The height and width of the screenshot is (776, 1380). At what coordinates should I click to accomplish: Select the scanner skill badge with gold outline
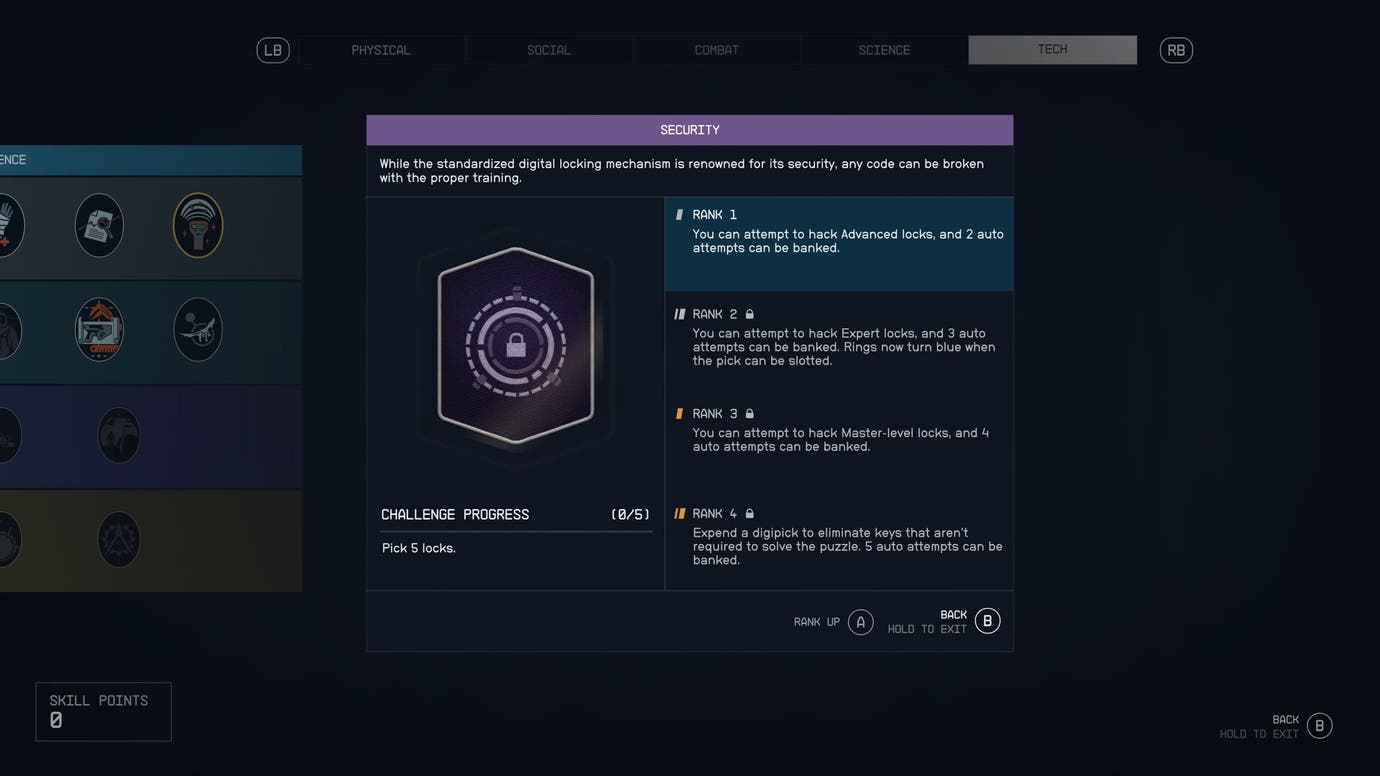pyautogui.click(x=198, y=225)
